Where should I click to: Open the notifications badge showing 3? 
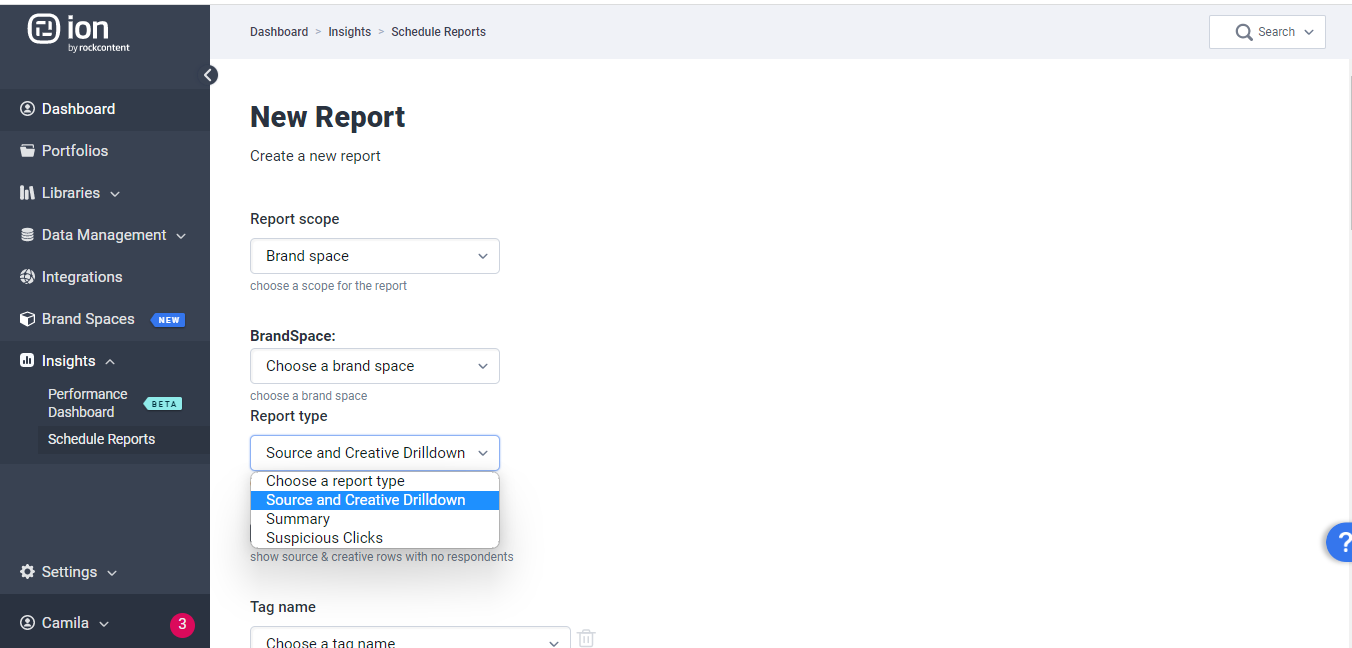click(x=182, y=625)
